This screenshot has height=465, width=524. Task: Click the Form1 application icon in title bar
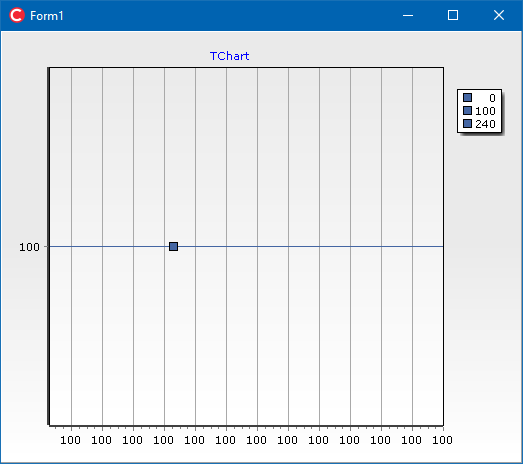16,15
